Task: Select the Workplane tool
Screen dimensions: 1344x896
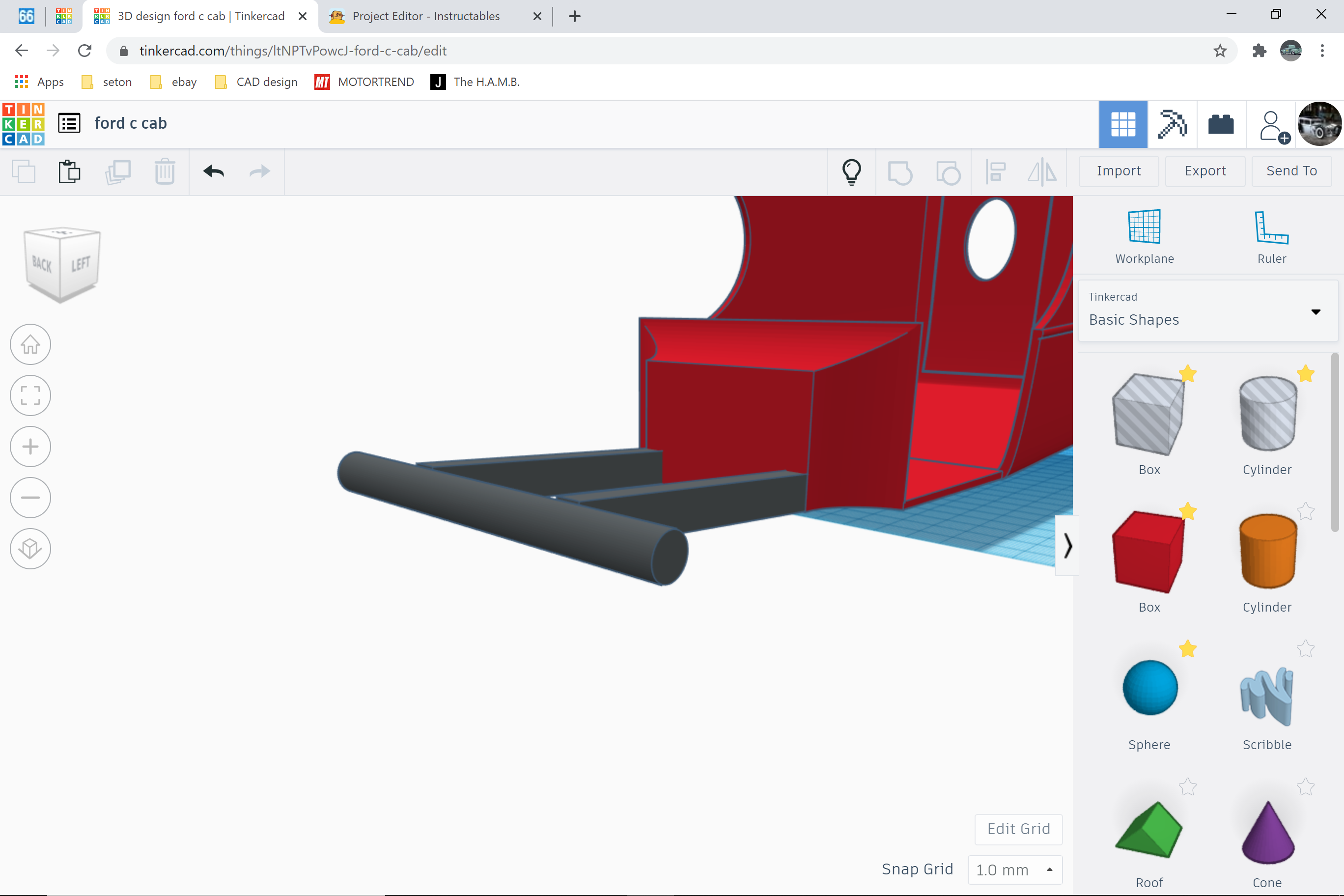Action: click(1145, 237)
